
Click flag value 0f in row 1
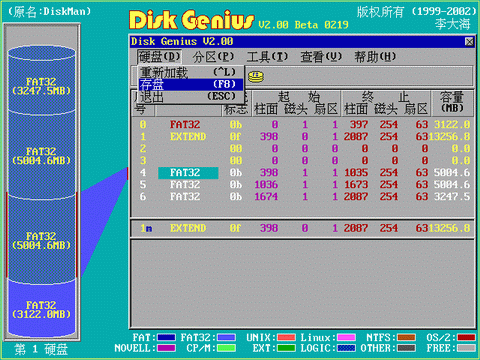235,137
